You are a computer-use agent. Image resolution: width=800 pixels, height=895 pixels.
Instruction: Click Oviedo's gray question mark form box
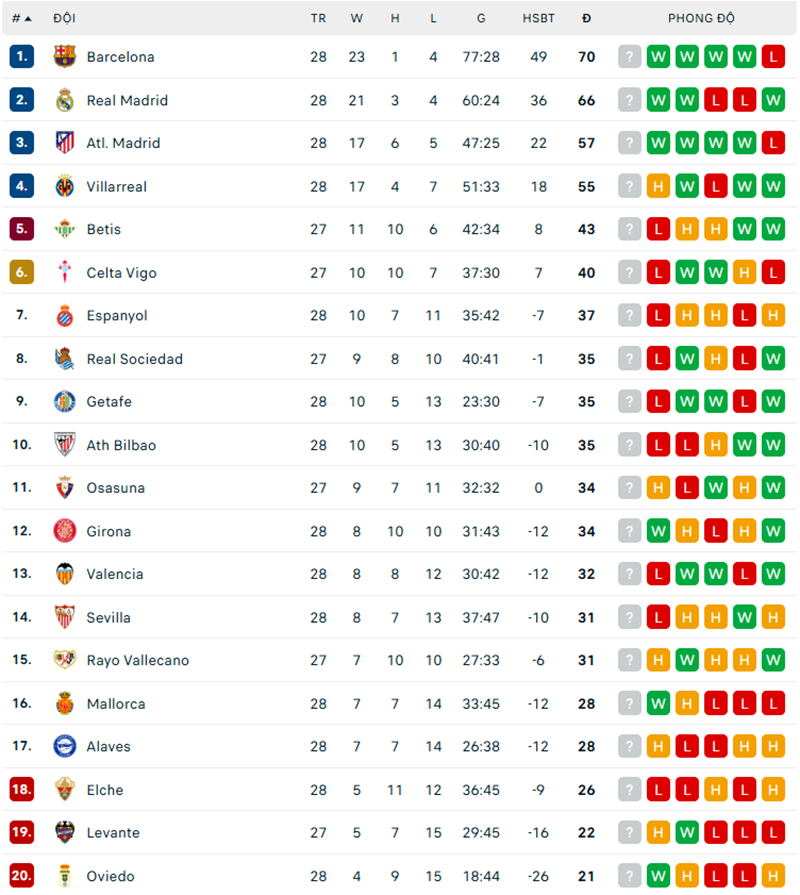click(629, 876)
